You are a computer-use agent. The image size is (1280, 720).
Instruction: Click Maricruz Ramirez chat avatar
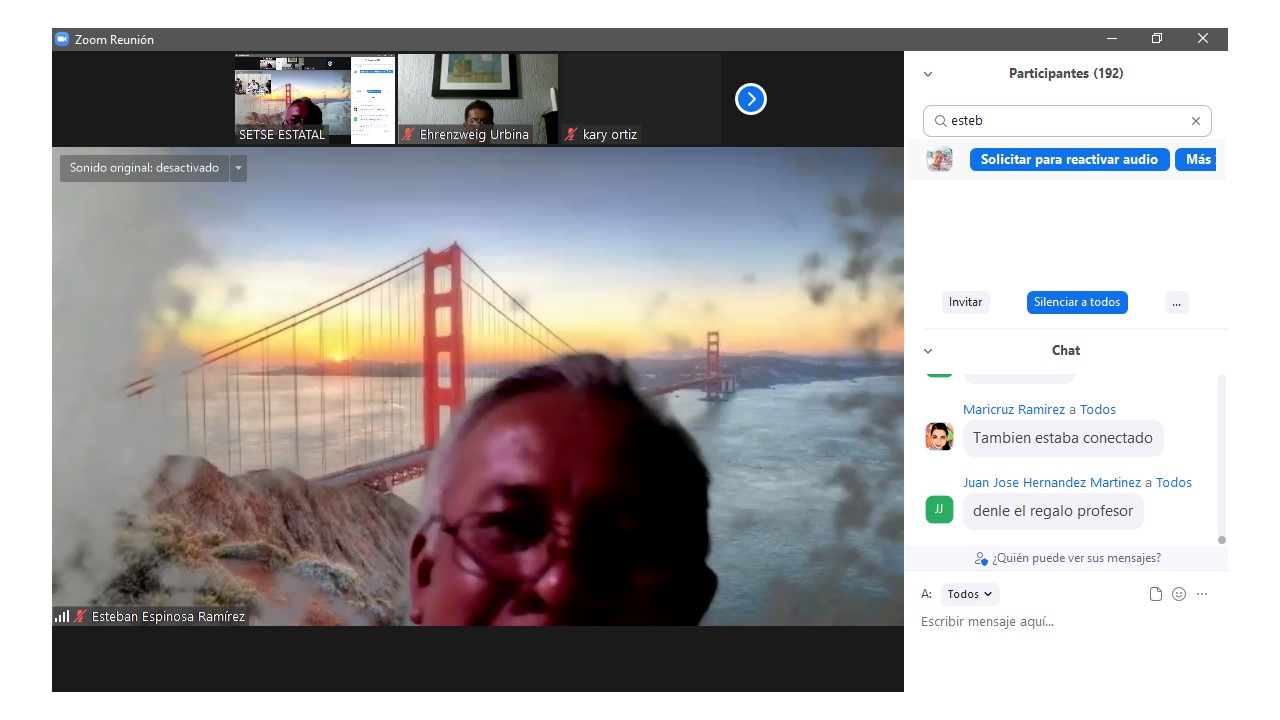coord(939,437)
